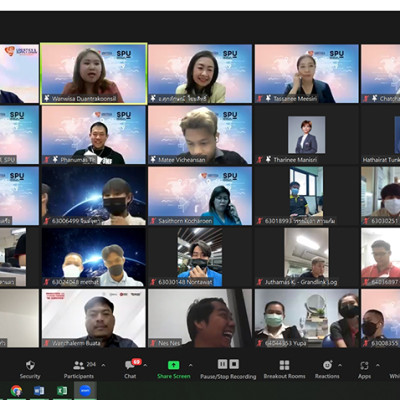
Task: Click the name label Tharinee Manisri
Action: coord(295,160)
